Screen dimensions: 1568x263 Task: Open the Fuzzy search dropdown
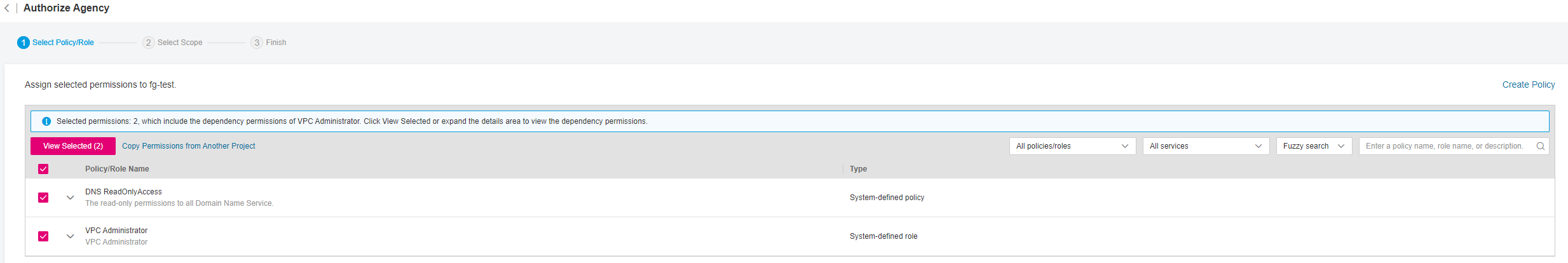pos(1314,146)
